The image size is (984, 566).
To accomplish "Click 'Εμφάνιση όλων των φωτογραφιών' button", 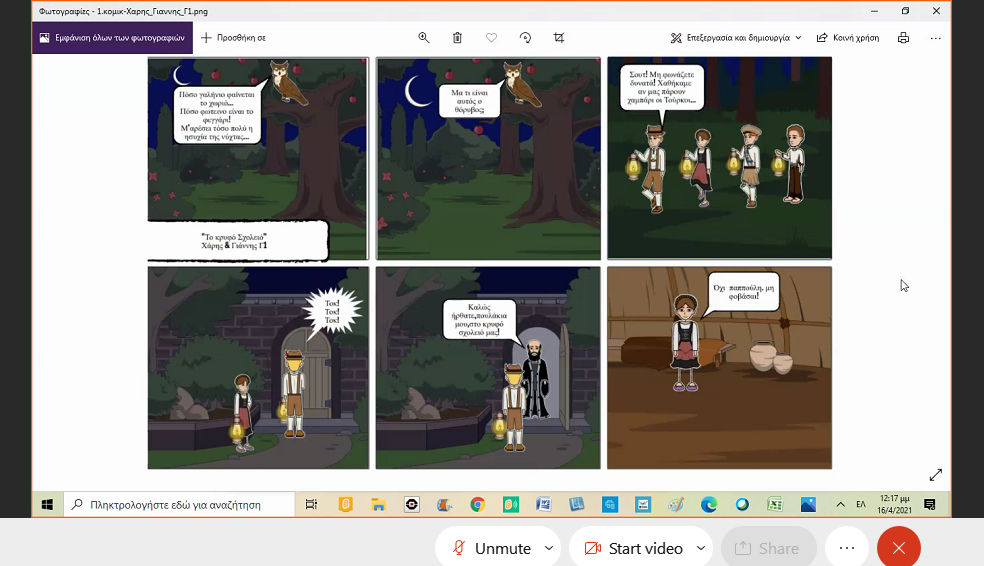I will (112, 37).
